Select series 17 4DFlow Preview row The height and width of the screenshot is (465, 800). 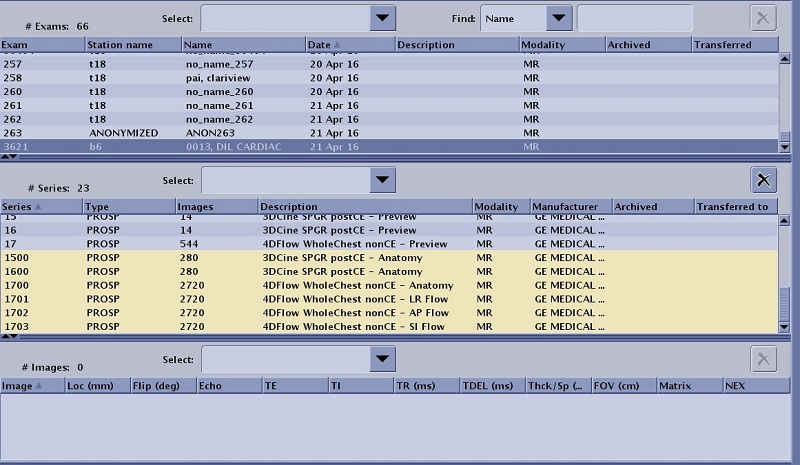(x=388, y=244)
